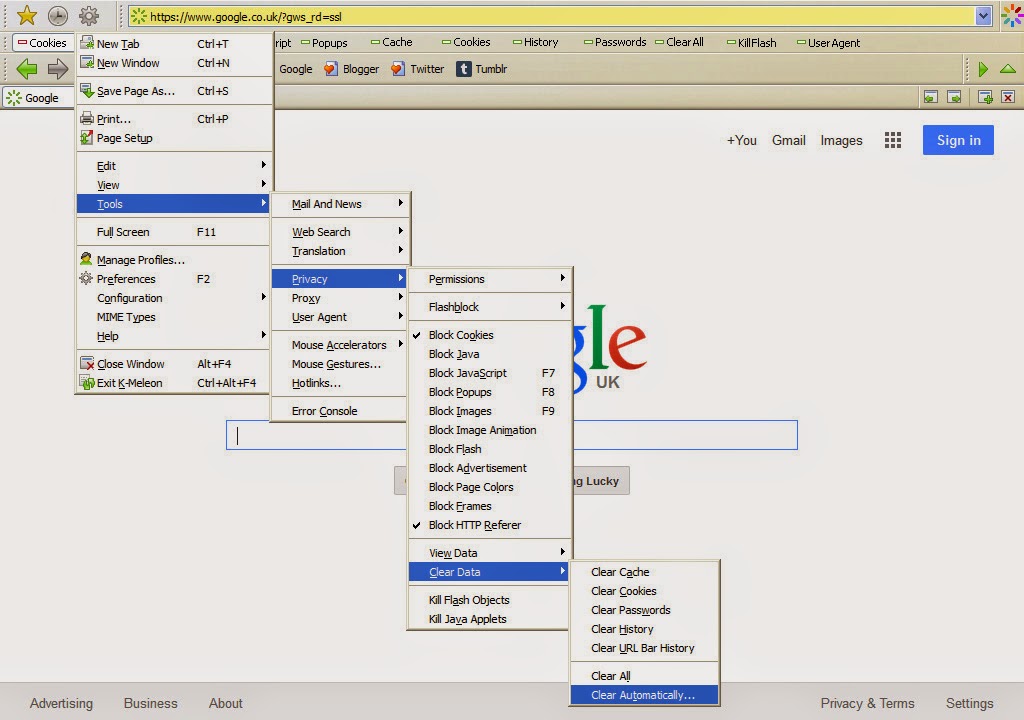The width and height of the screenshot is (1024, 720).
Task: Click the Sign in button
Action: 956,140
